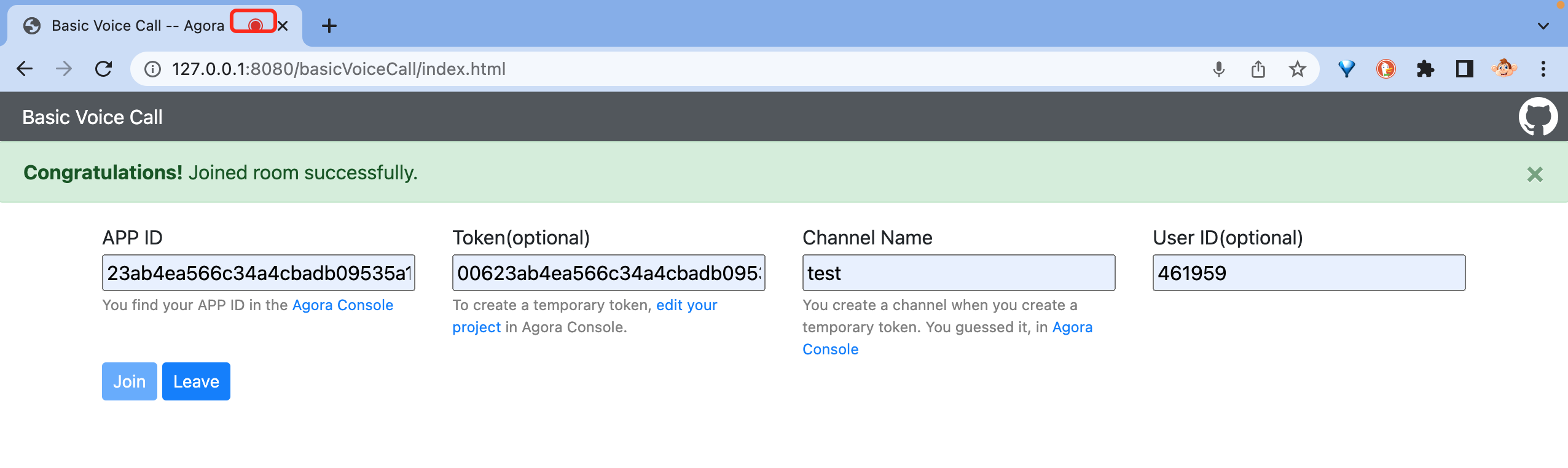Click the Token(optional) input field
The width and height of the screenshot is (1568, 468).
tap(609, 273)
